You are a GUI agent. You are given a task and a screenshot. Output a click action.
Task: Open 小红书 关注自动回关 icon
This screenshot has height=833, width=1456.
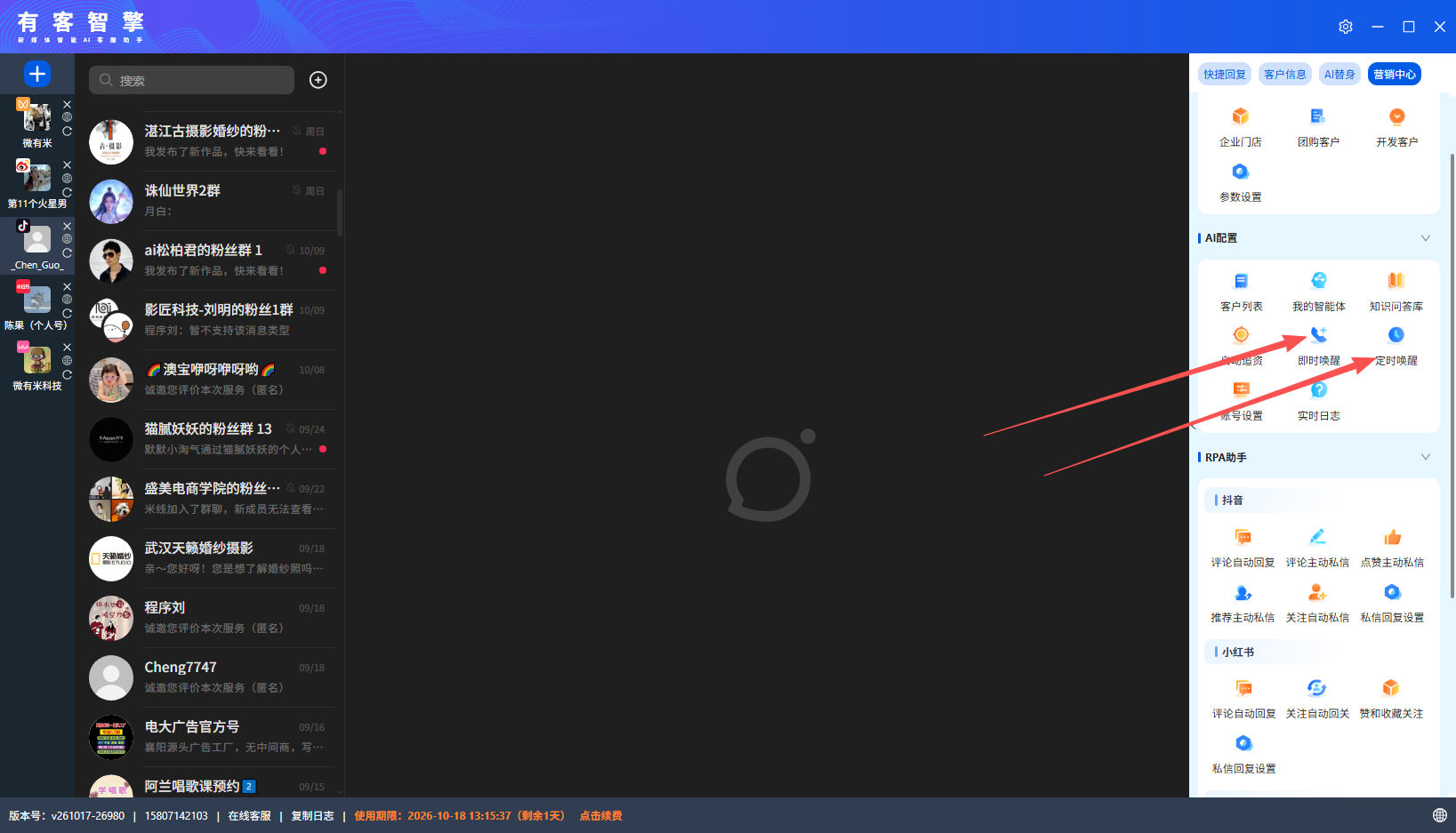[1317, 689]
